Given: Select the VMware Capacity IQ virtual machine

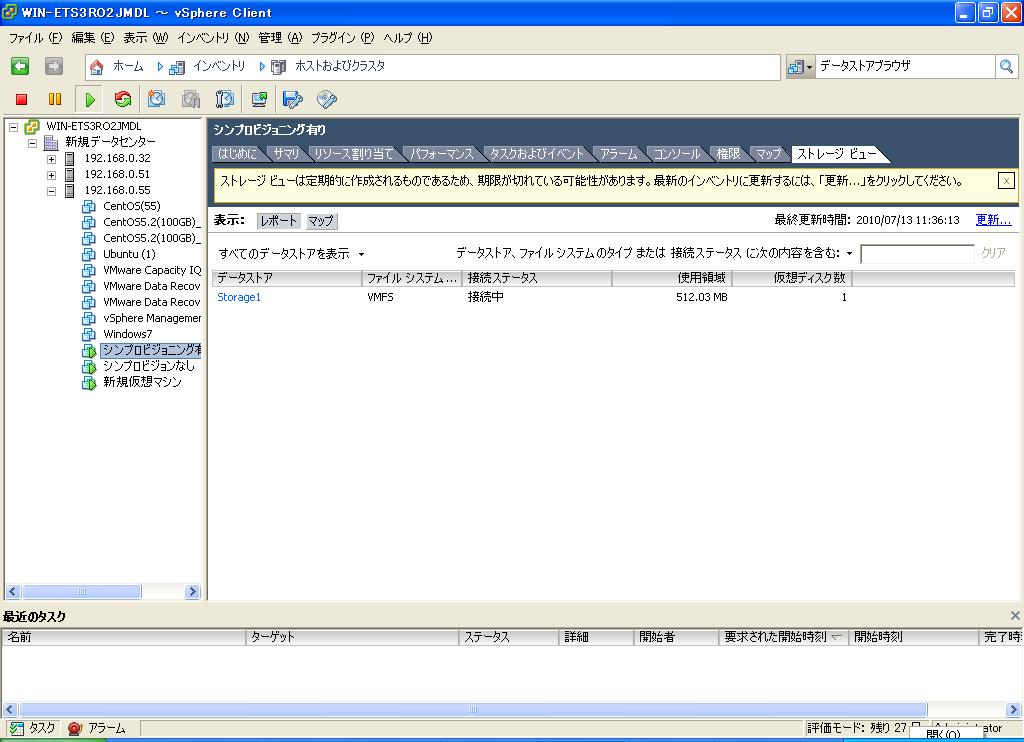Looking at the screenshot, I should (152, 270).
